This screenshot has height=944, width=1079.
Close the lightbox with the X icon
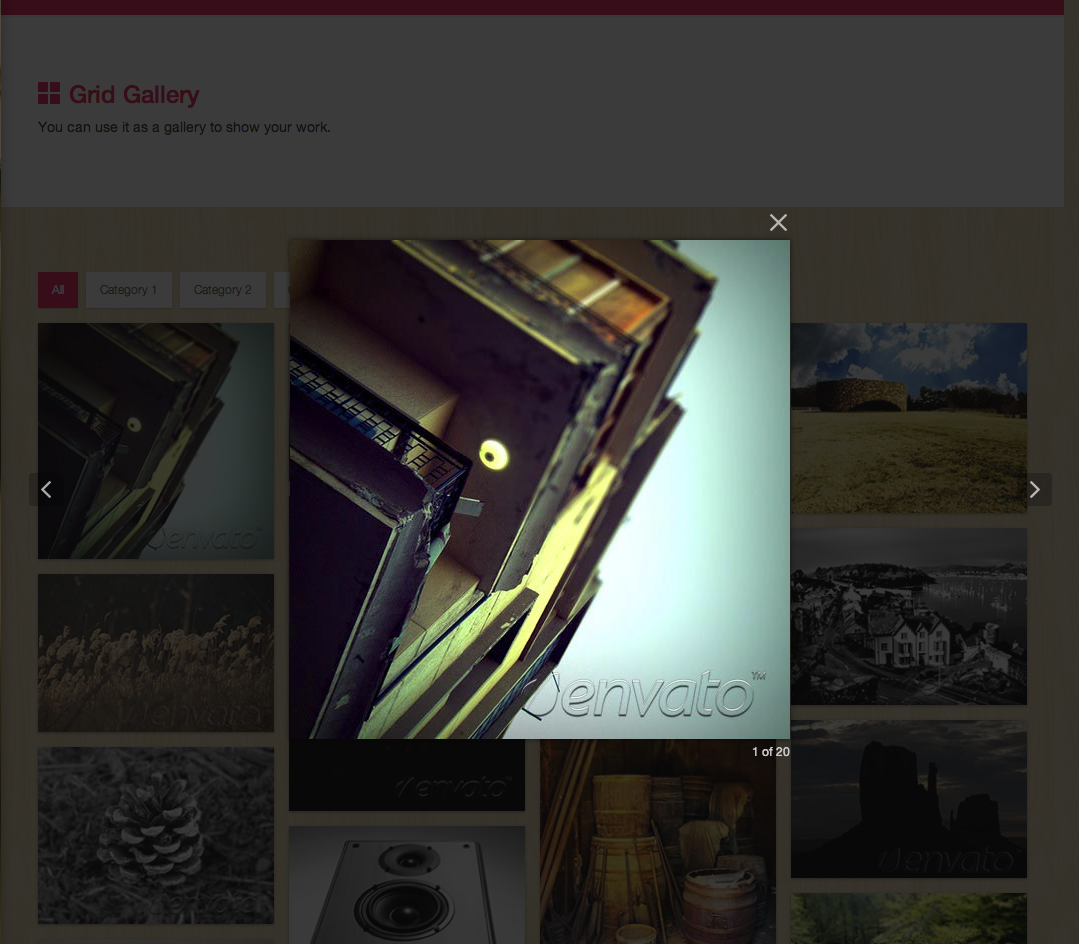click(x=778, y=222)
